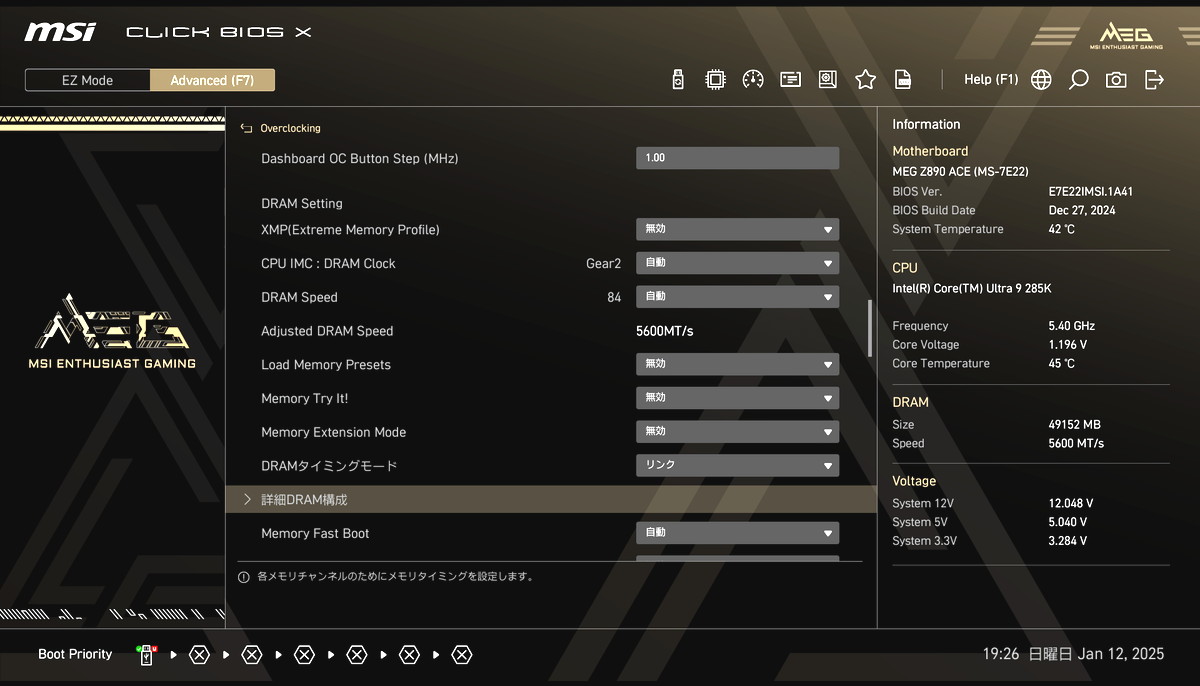Click the speedometer gauge icon
Image resolution: width=1200 pixels, height=686 pixels.
tap(753, 80)
